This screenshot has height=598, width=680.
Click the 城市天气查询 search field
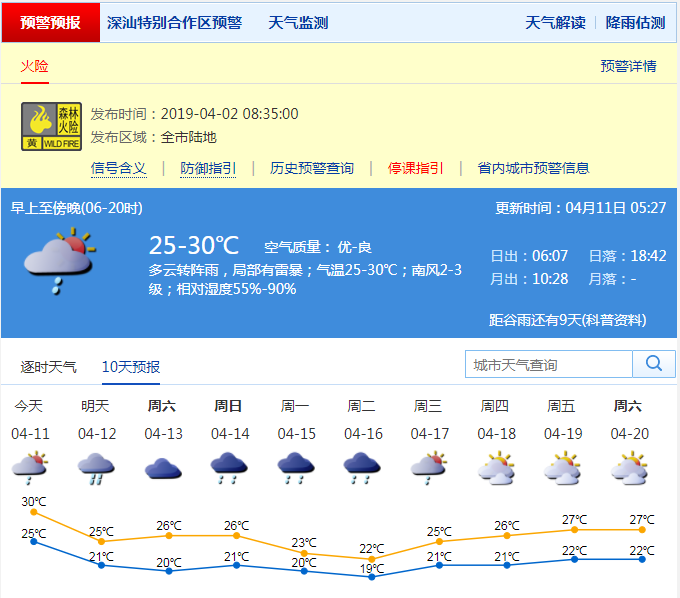[548, 365]
